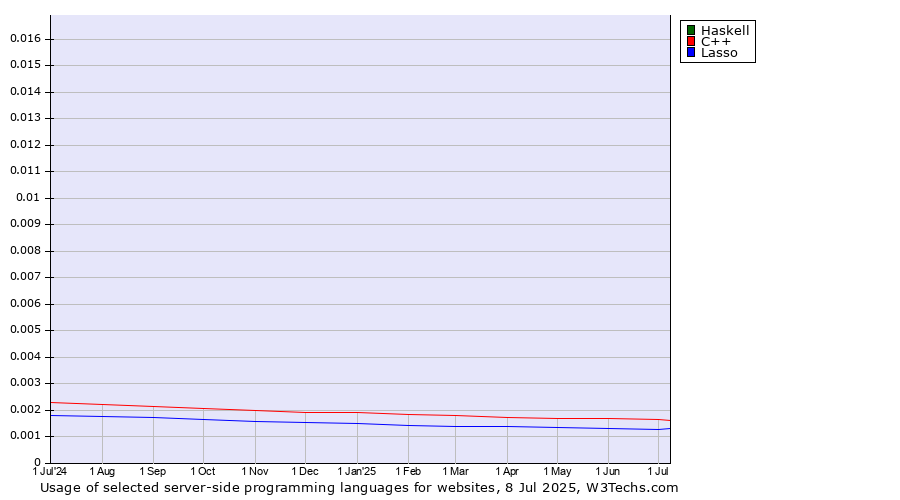Click the 0.003 y-axis value

(26, 382)
